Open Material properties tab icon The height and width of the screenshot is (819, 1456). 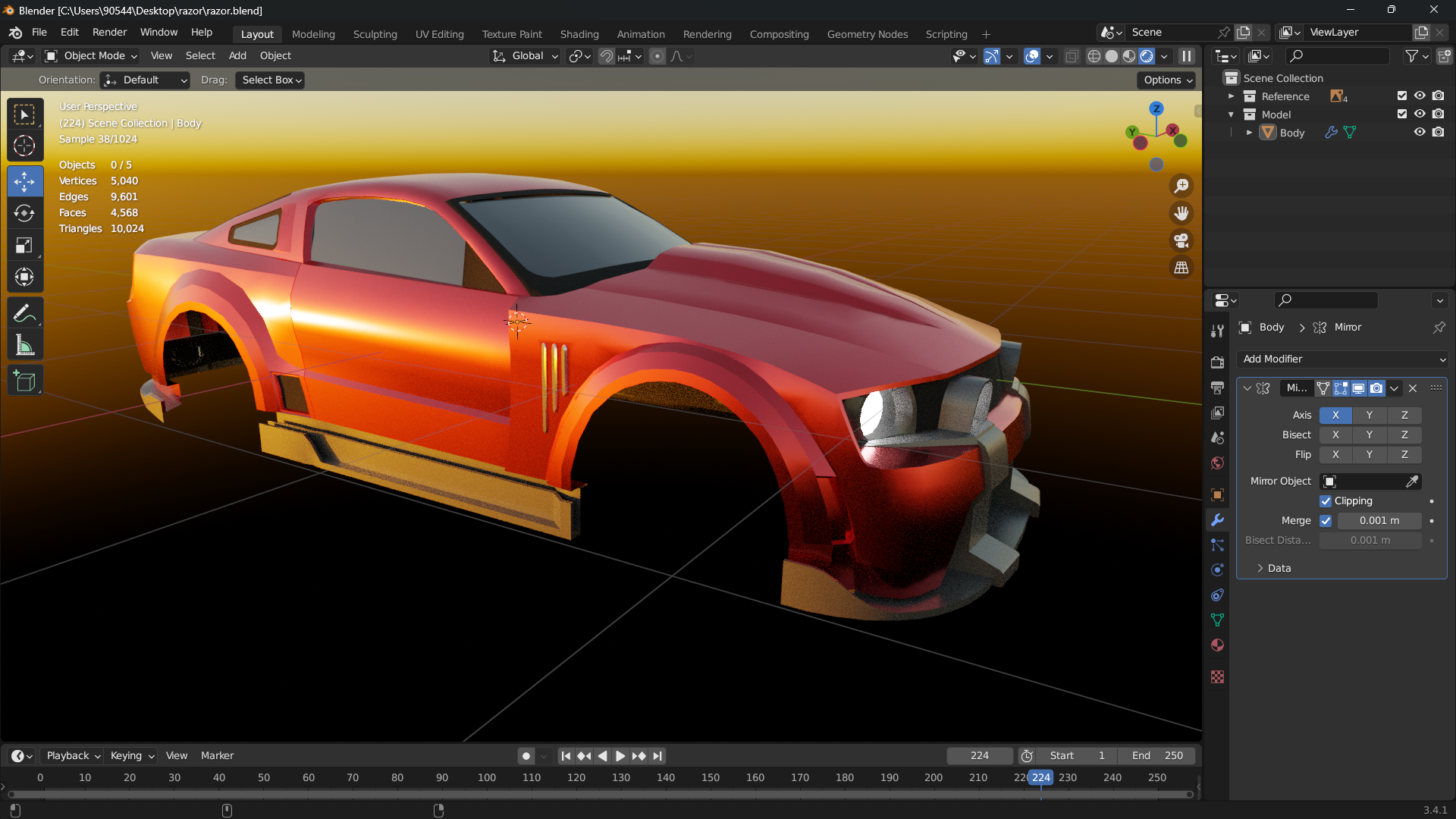click(x=1217, y=645)
